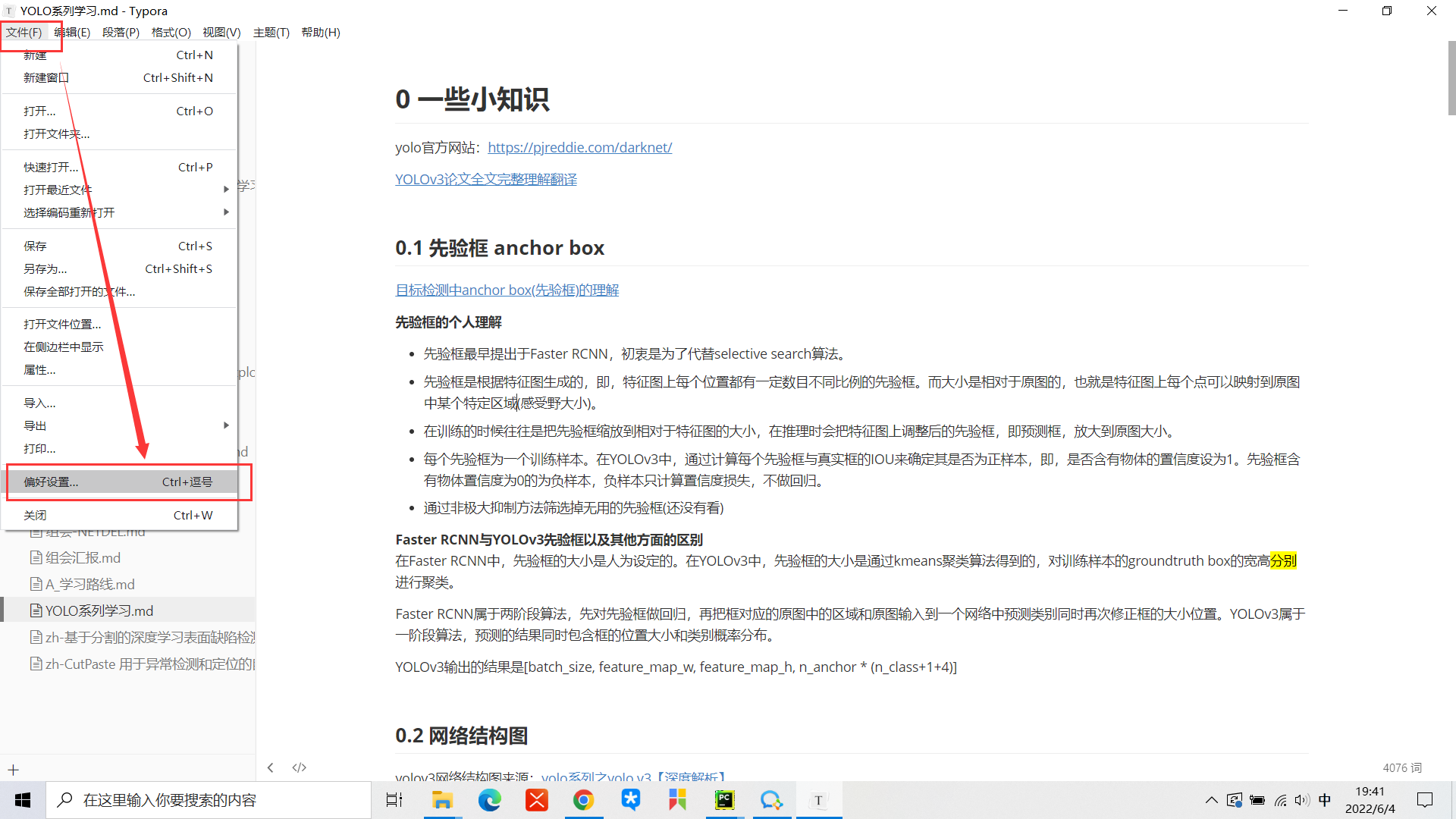Choose 保存 in the file menu
The height and width of the screenshot is (819, 1456).
120,246
